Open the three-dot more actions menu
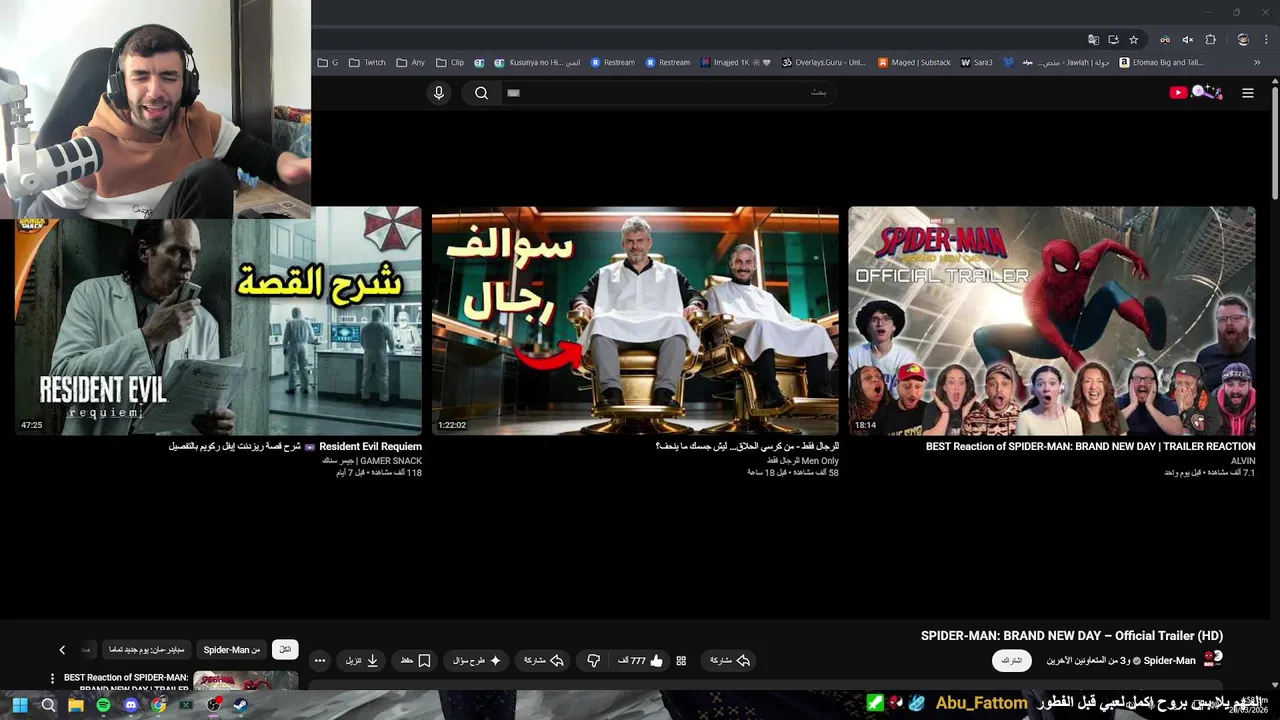The width and height of the screenshot is (1280, 720). coord(320,661)
